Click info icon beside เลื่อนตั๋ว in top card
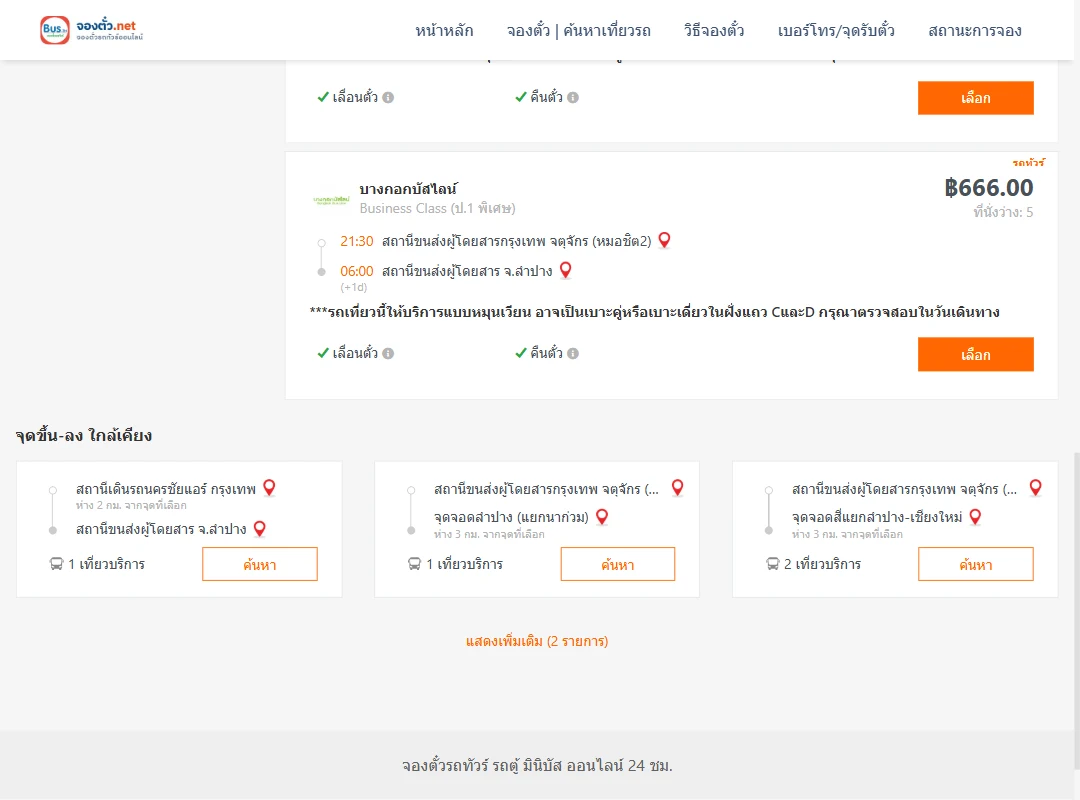This screenshot has height=800, width=1080. click(x=388, y=98)
